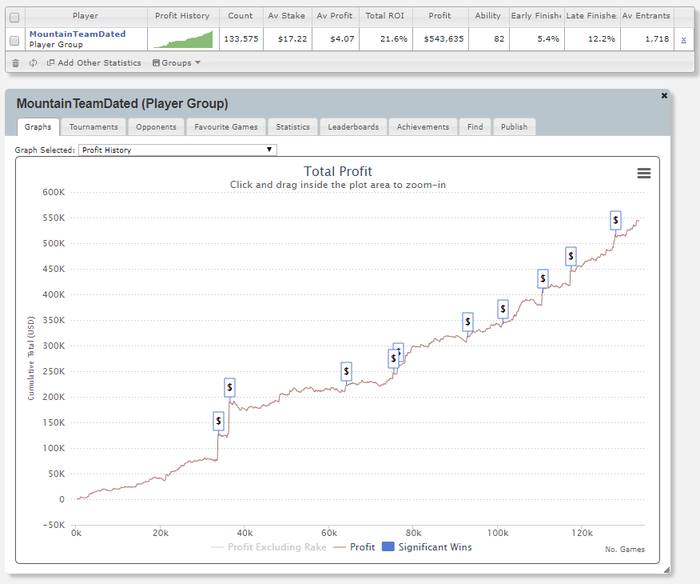Click the $17.22 average stake cell

(x=288, y=39)
